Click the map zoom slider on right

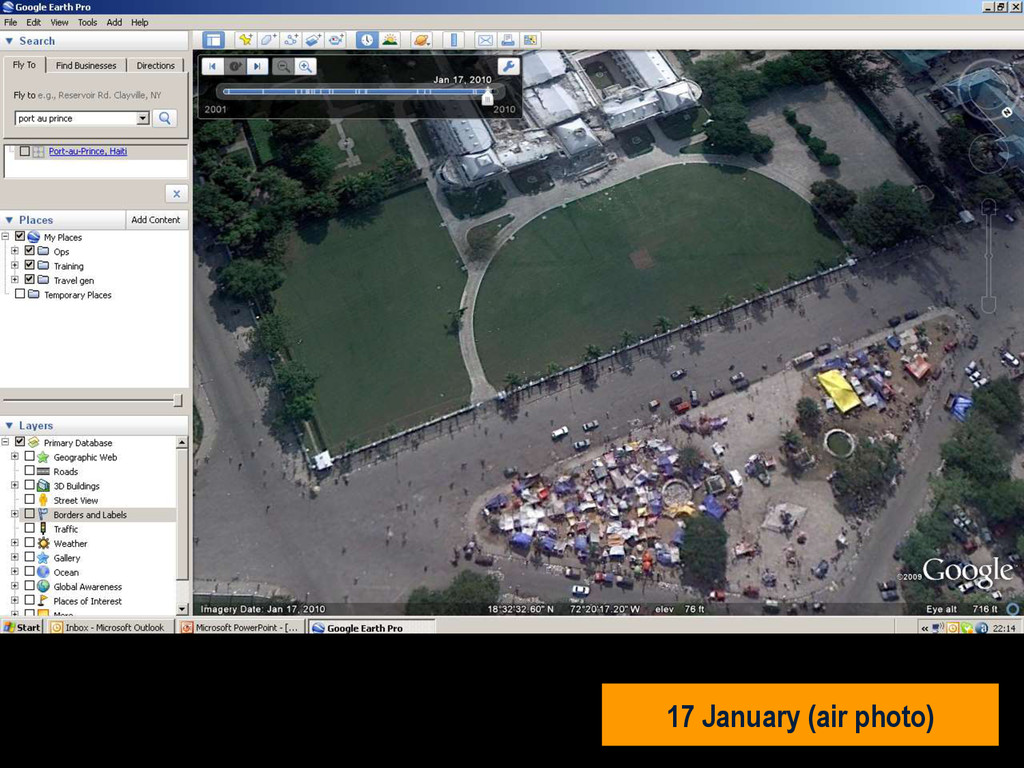tap(989, 255)
